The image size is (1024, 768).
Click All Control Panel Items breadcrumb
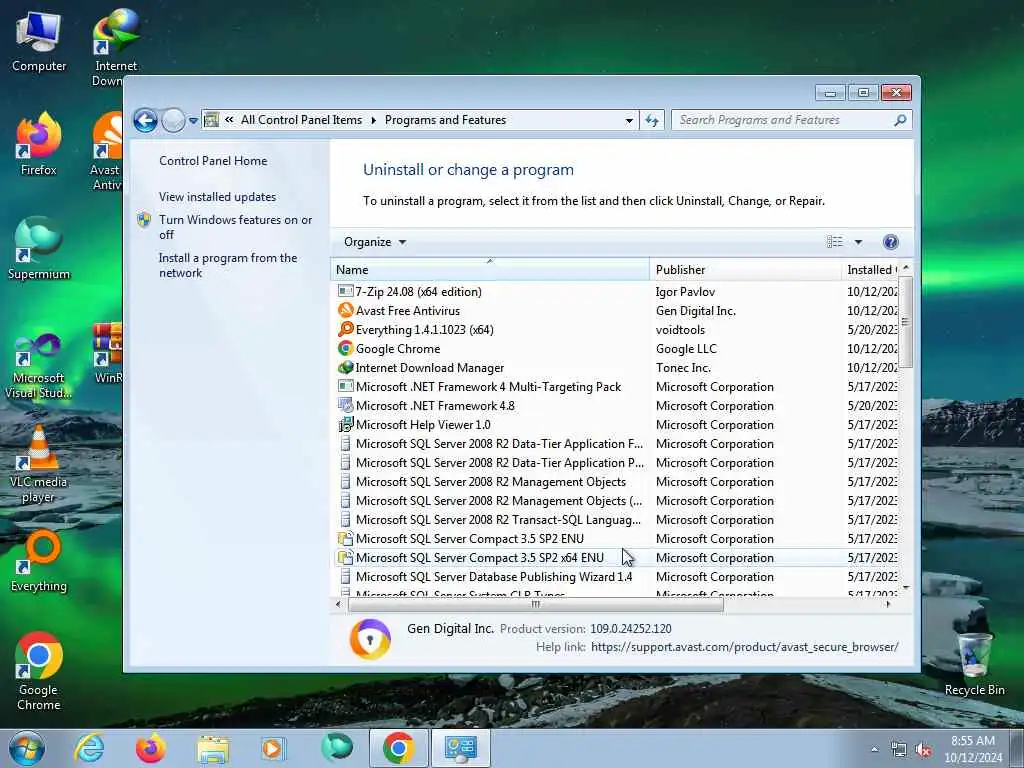point(301,120)
